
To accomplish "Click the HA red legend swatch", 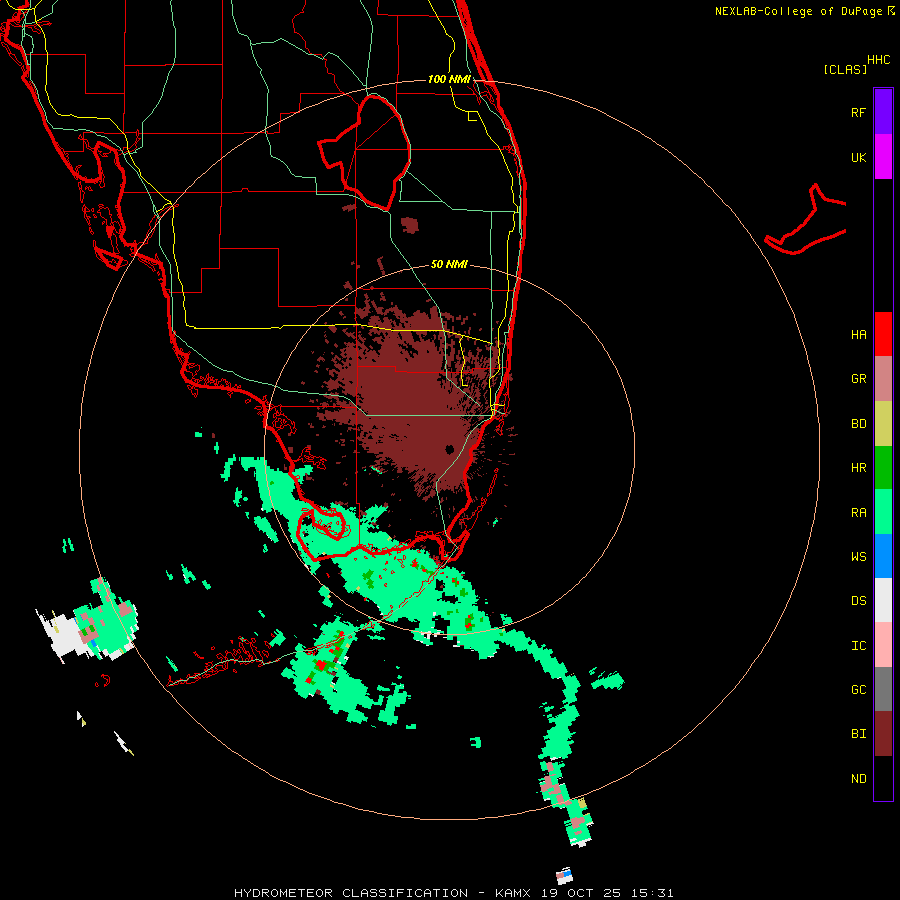I will 883,334.
